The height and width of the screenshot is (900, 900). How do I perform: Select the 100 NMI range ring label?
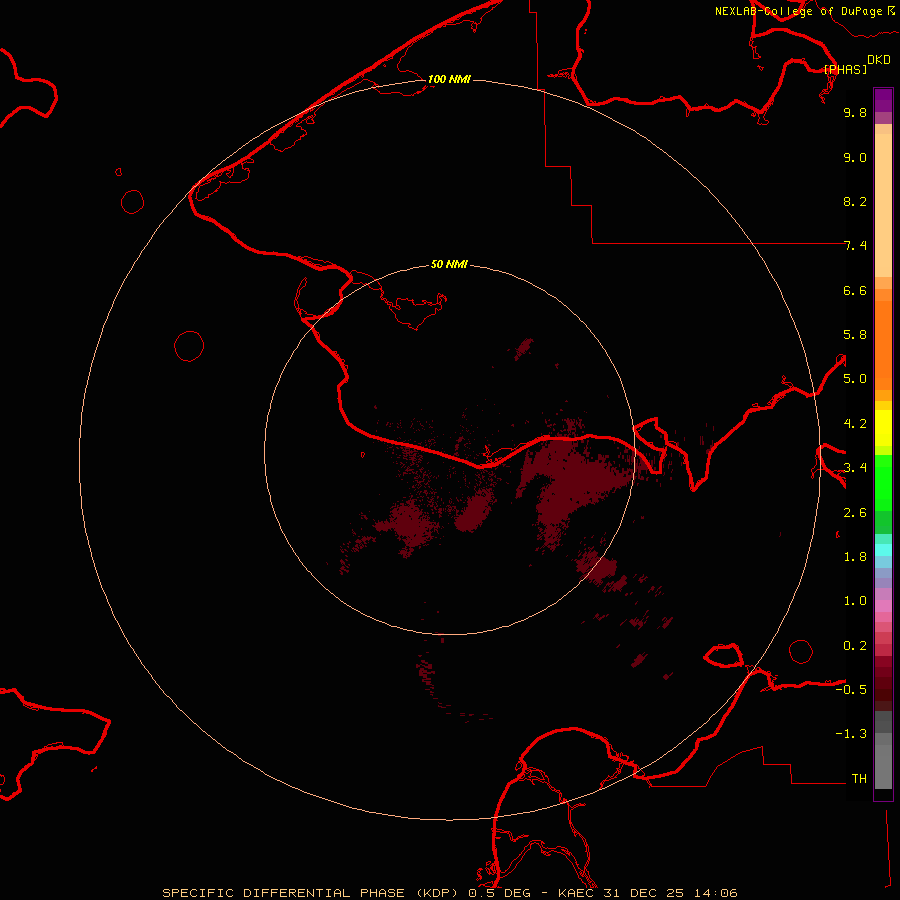pos(449,79)
